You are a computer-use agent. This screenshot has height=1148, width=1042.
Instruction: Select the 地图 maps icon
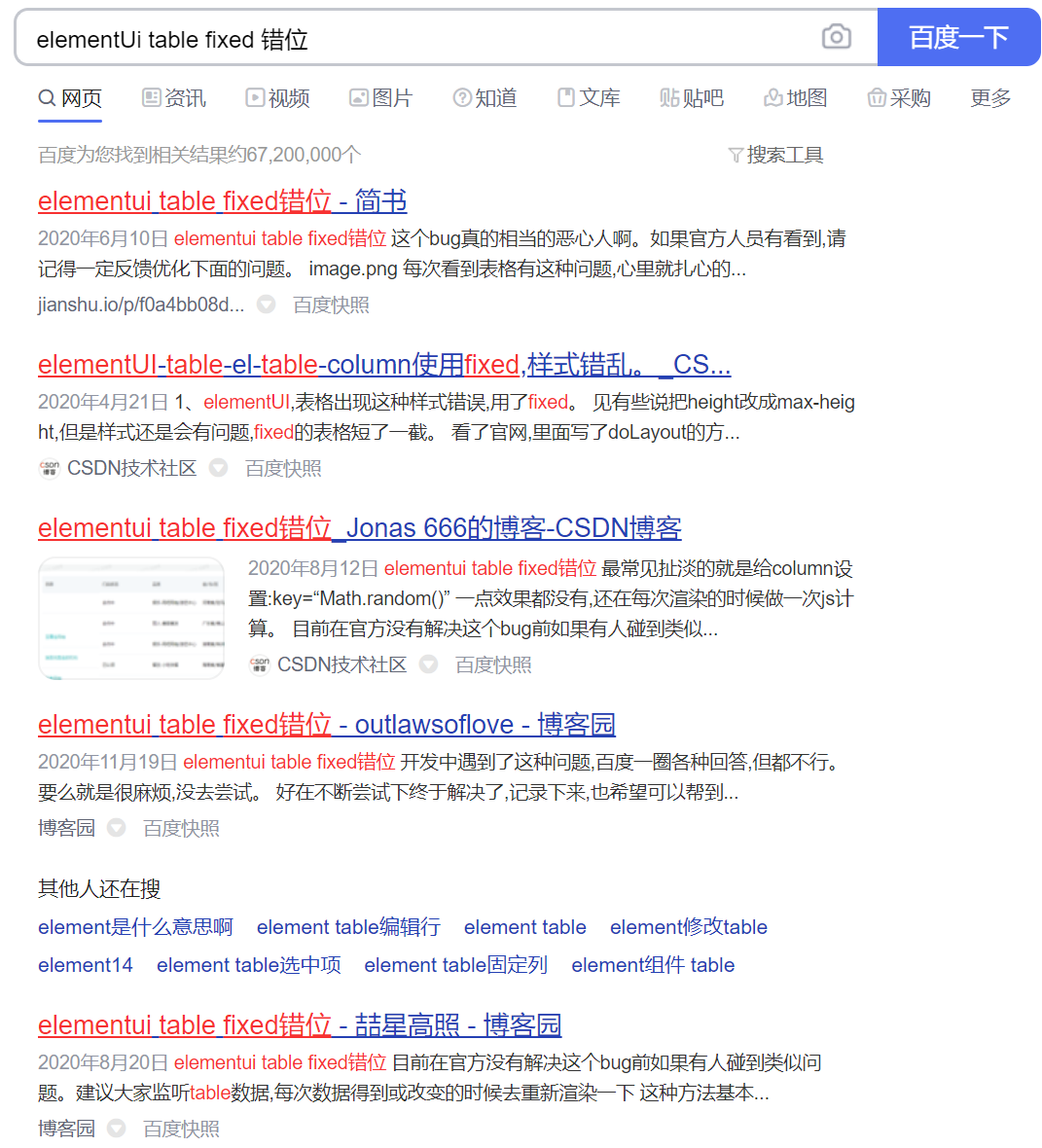[773, 97]
